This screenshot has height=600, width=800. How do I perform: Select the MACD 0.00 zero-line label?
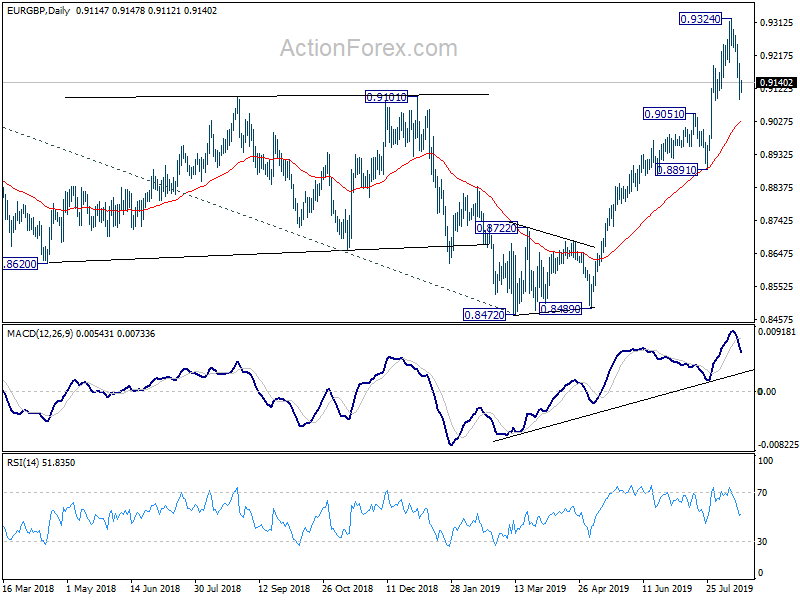point(767,392)
